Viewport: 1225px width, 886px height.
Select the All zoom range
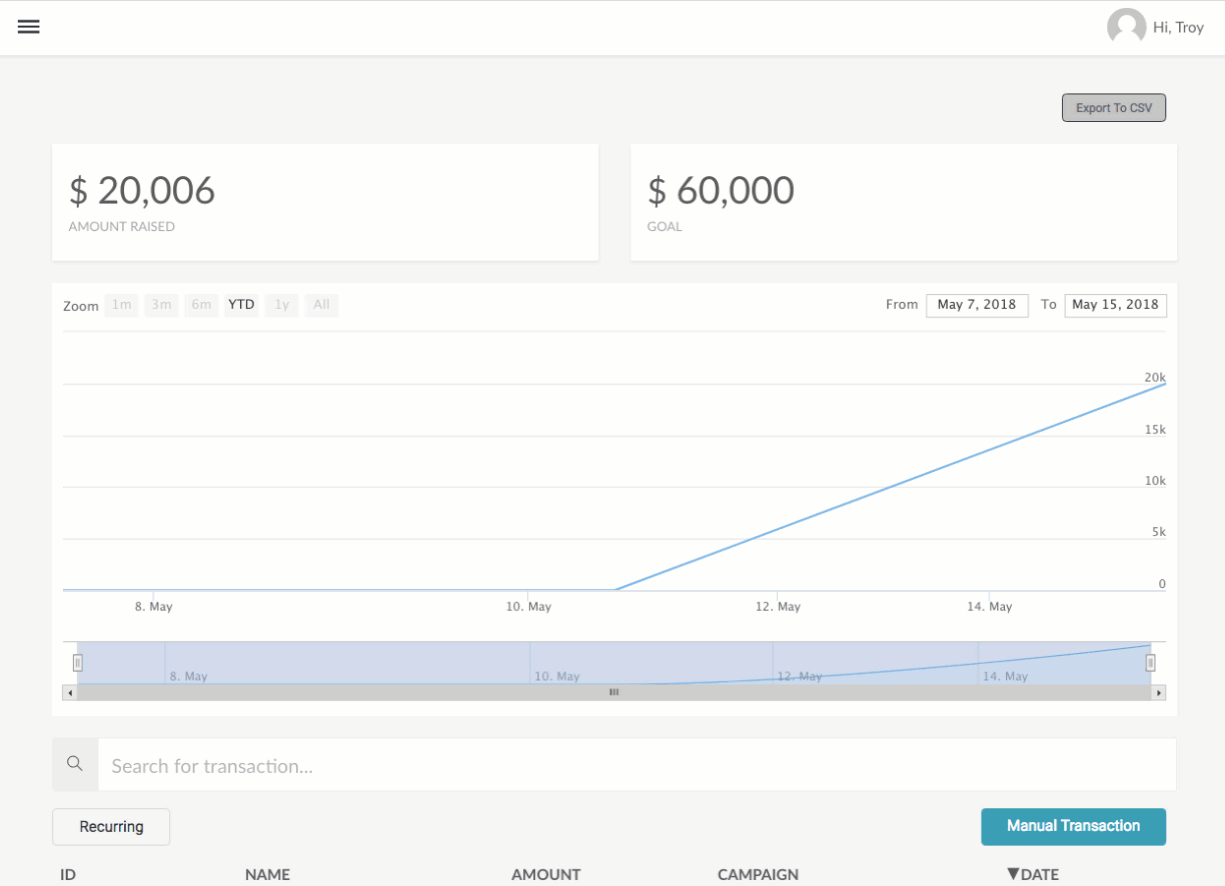point(321,305)
